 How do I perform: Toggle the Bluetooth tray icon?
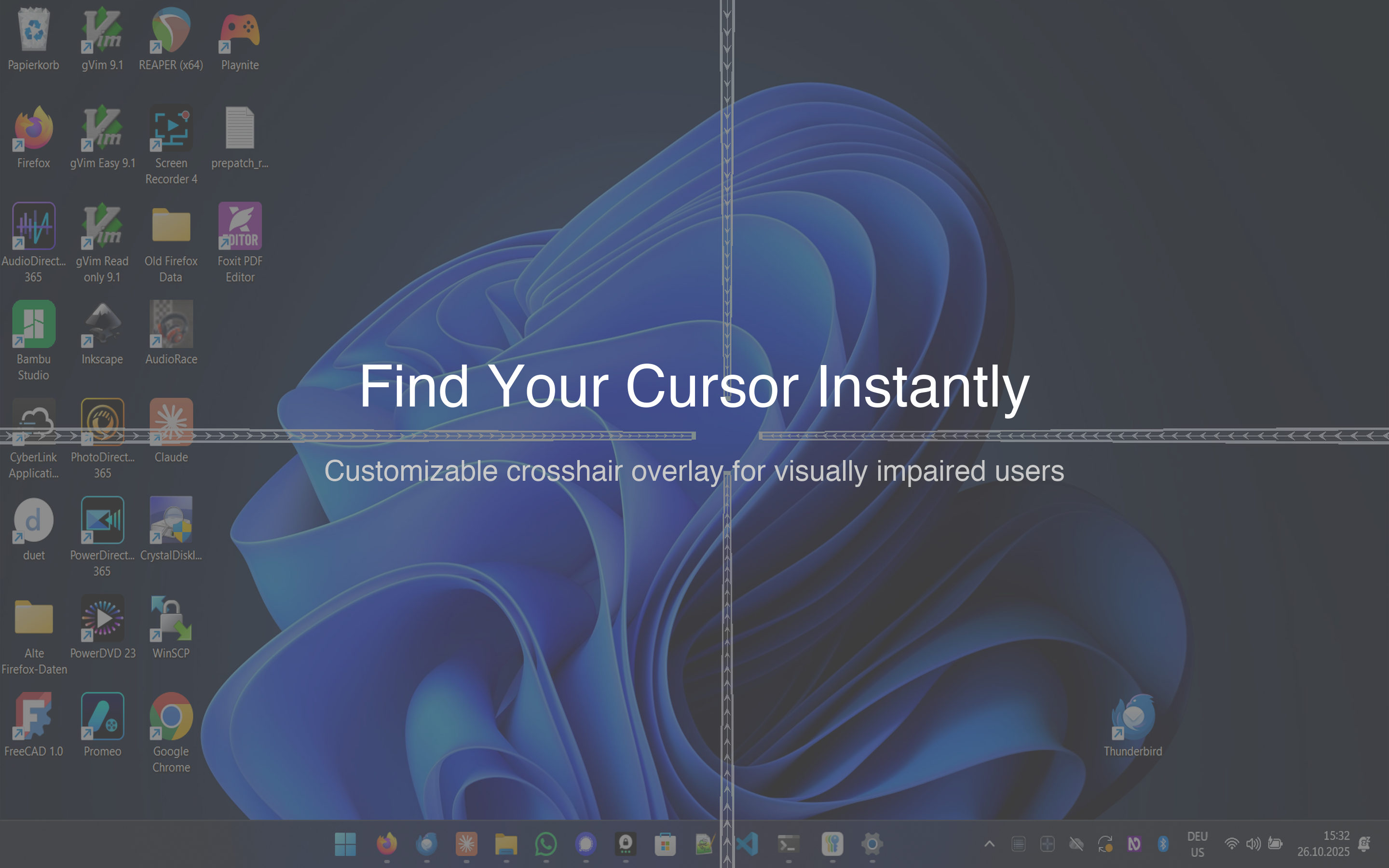(x=1163, y=844)
